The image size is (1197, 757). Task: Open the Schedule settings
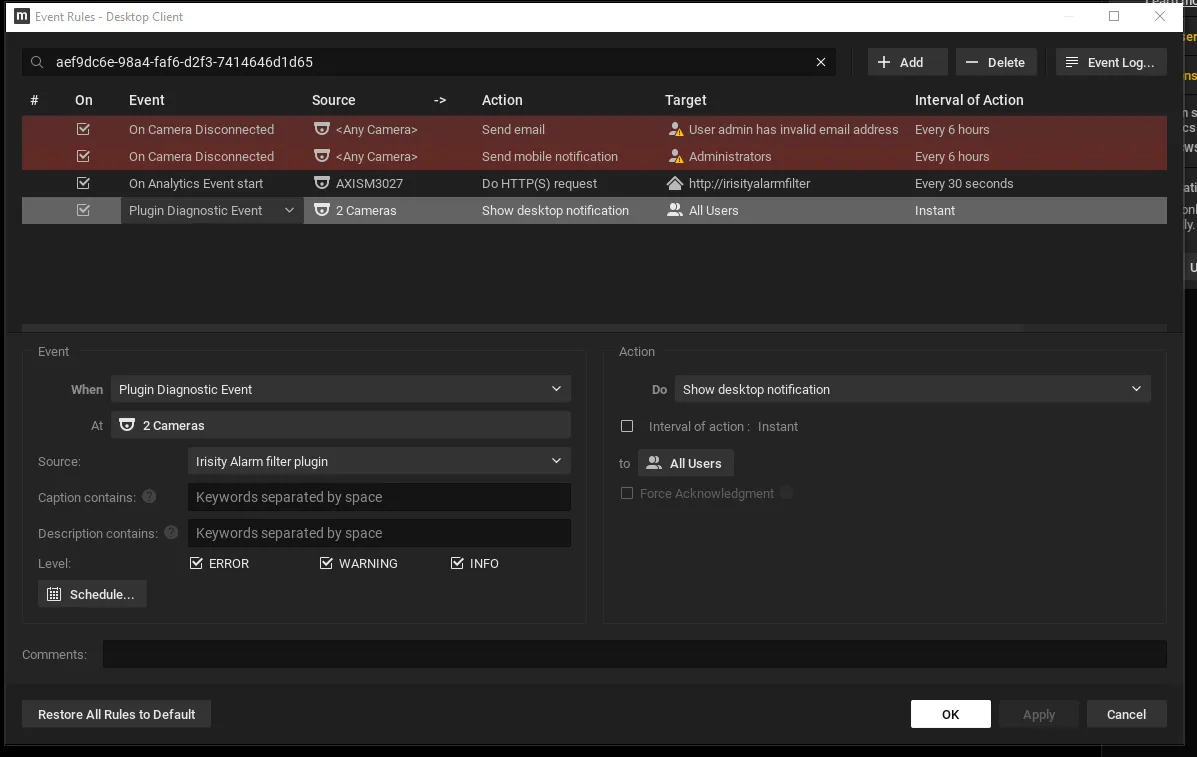click(92, 594)
